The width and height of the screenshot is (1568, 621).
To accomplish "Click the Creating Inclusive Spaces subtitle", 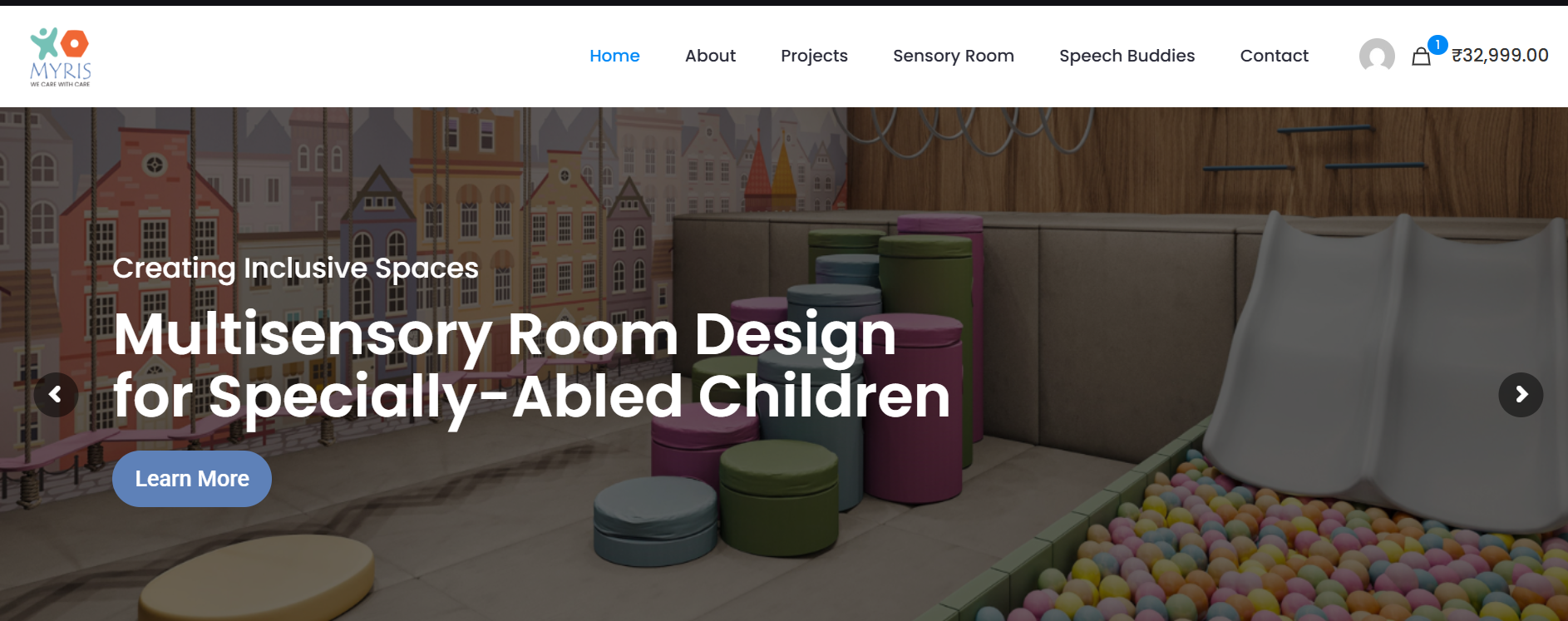I will tap(295, 269).
